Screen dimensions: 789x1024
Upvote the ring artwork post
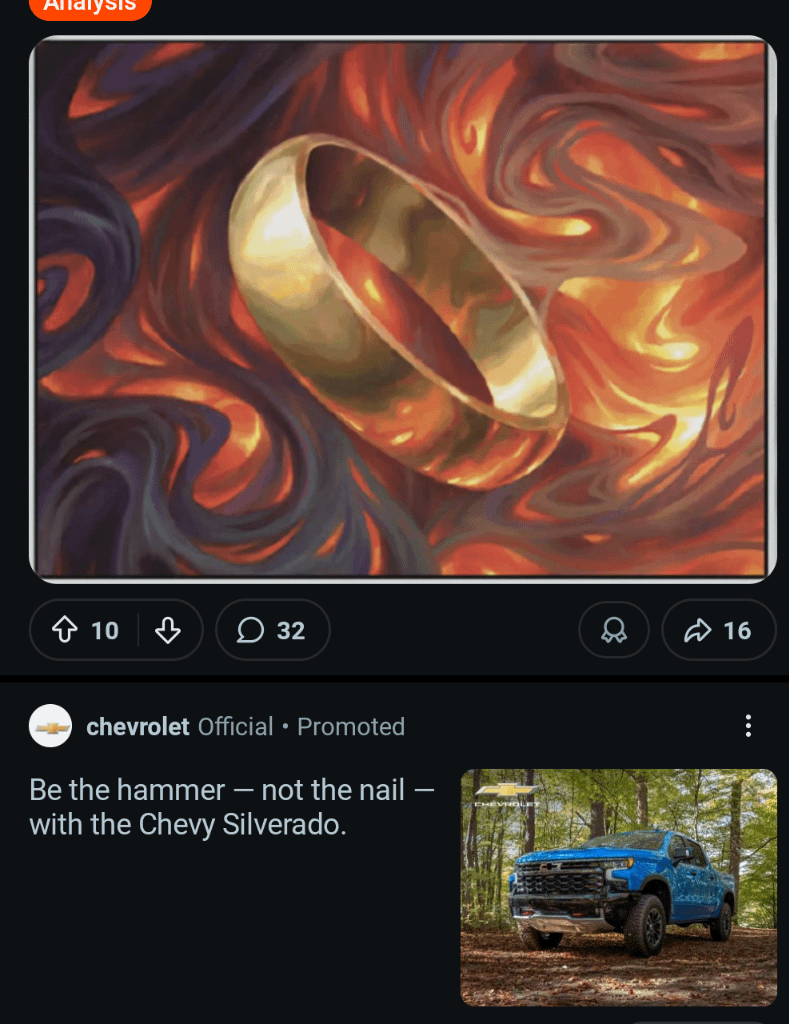tap(65, 630)
